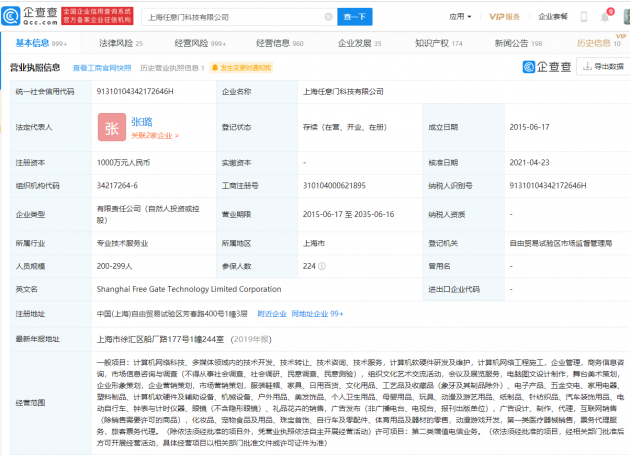Open the 企业套餐 menu item

pyautogui.click(x=553, y=17)
